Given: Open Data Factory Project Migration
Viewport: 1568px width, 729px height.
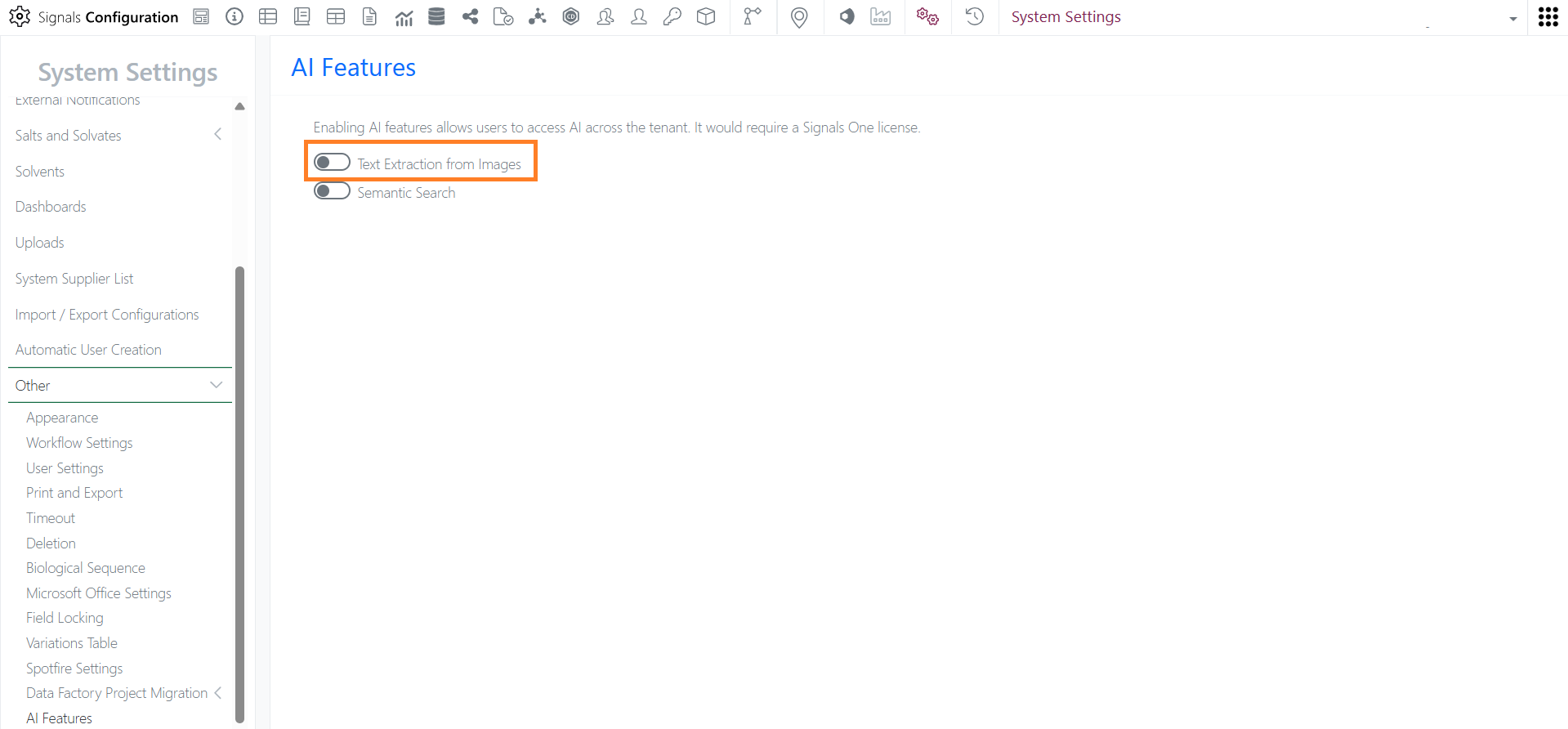Looking at the screenshot, I should point(117,693).
